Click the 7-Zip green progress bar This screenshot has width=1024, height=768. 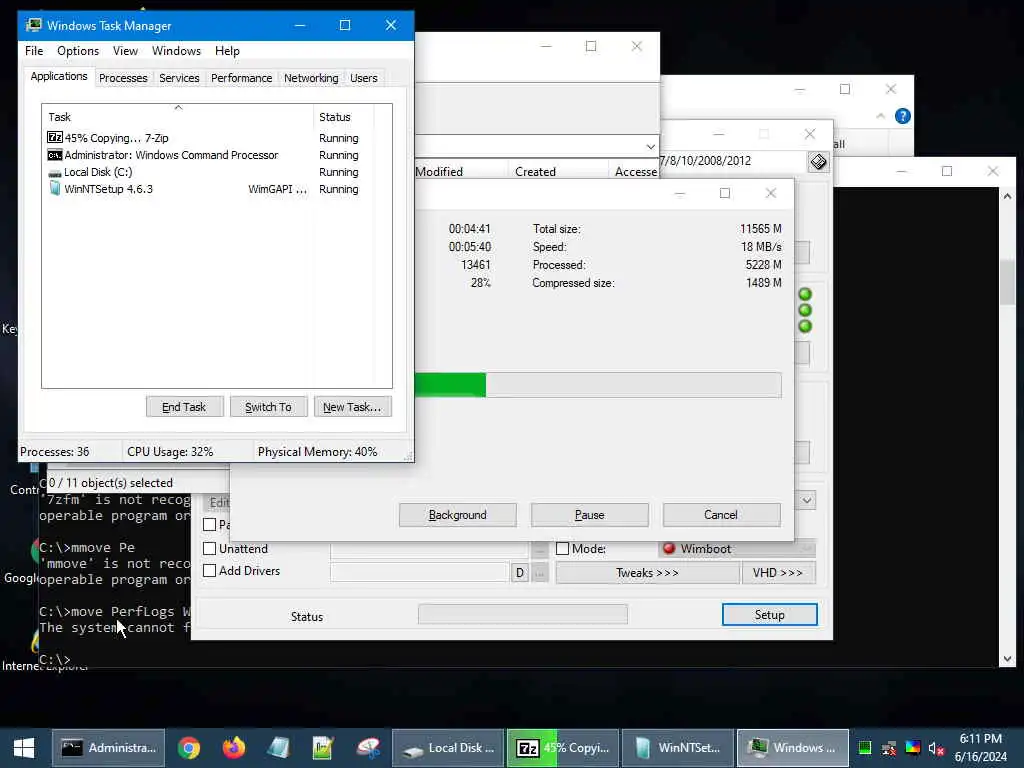pyautogui.click(x=598, y=385)
